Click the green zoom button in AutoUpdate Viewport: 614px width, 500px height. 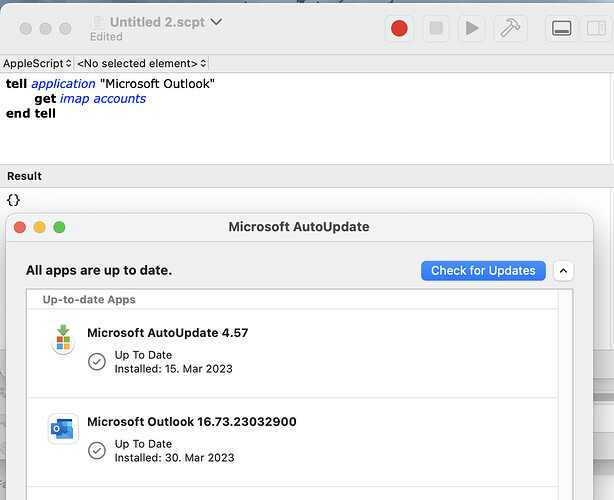59,227
